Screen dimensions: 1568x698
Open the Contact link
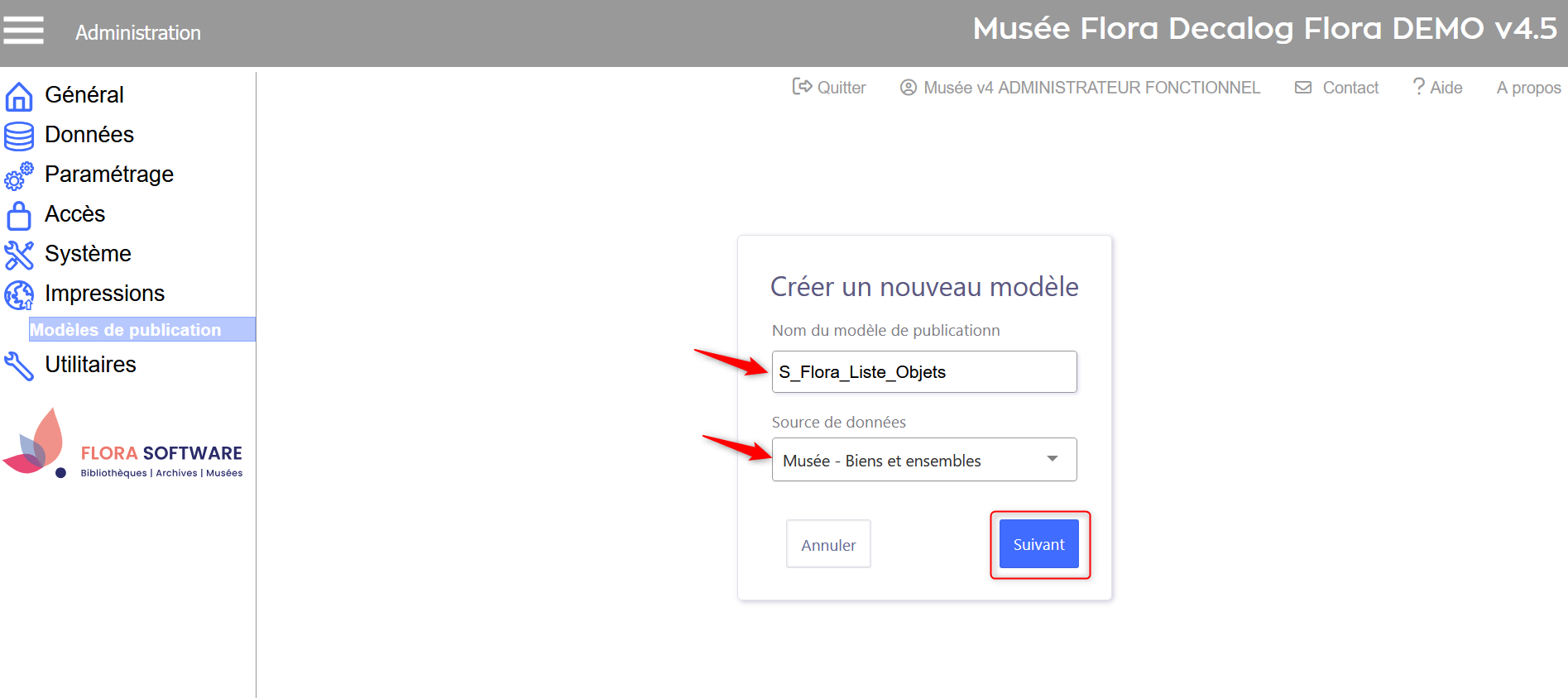point(1337,88)
